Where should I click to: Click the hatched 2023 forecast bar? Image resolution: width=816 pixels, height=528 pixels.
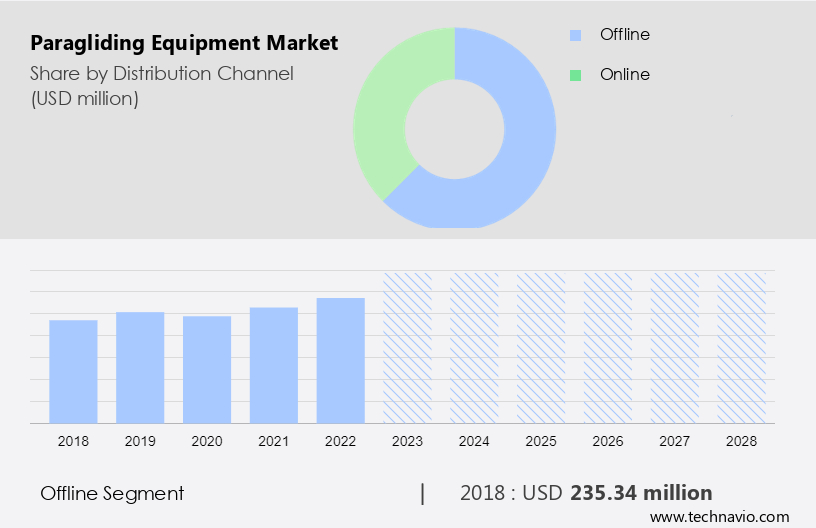407,348
